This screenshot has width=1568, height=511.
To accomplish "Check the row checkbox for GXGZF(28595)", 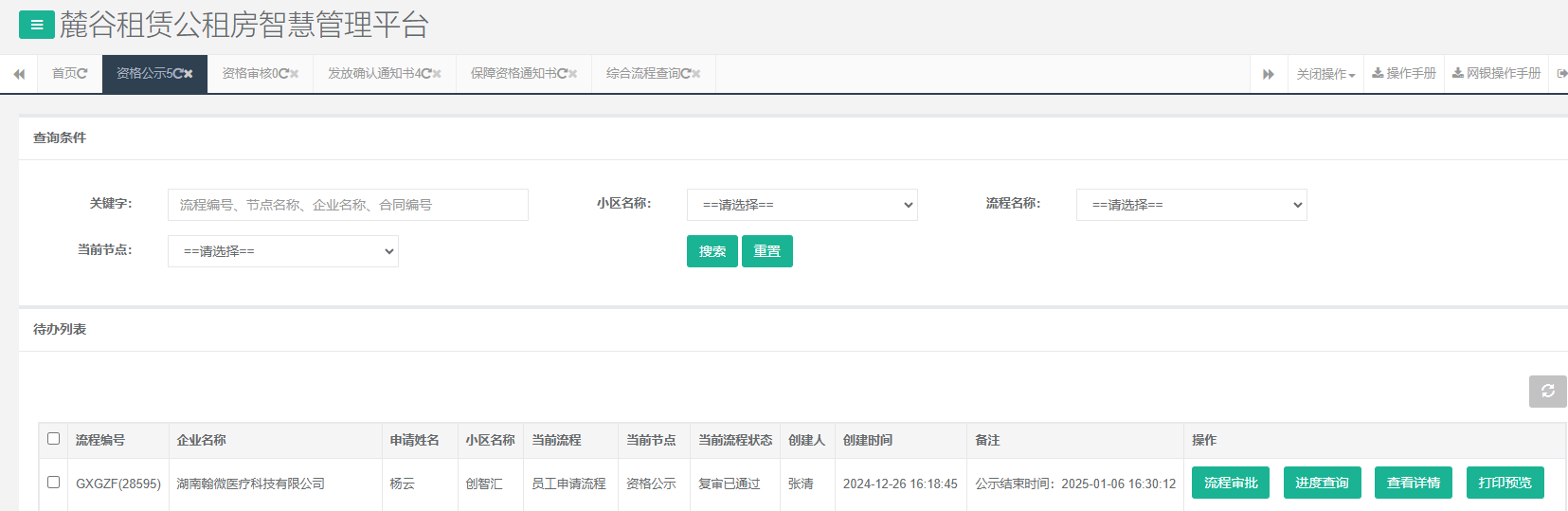I will tap(54, 483).
